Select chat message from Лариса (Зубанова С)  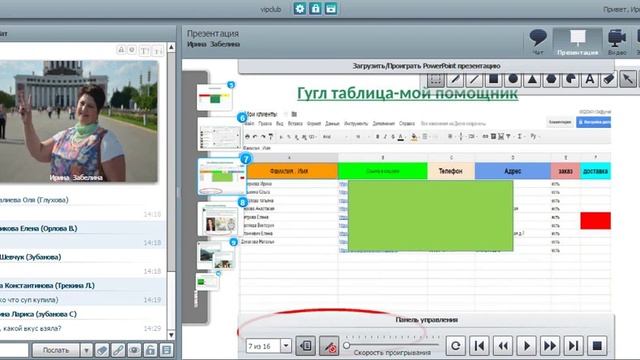pos(82,321)
